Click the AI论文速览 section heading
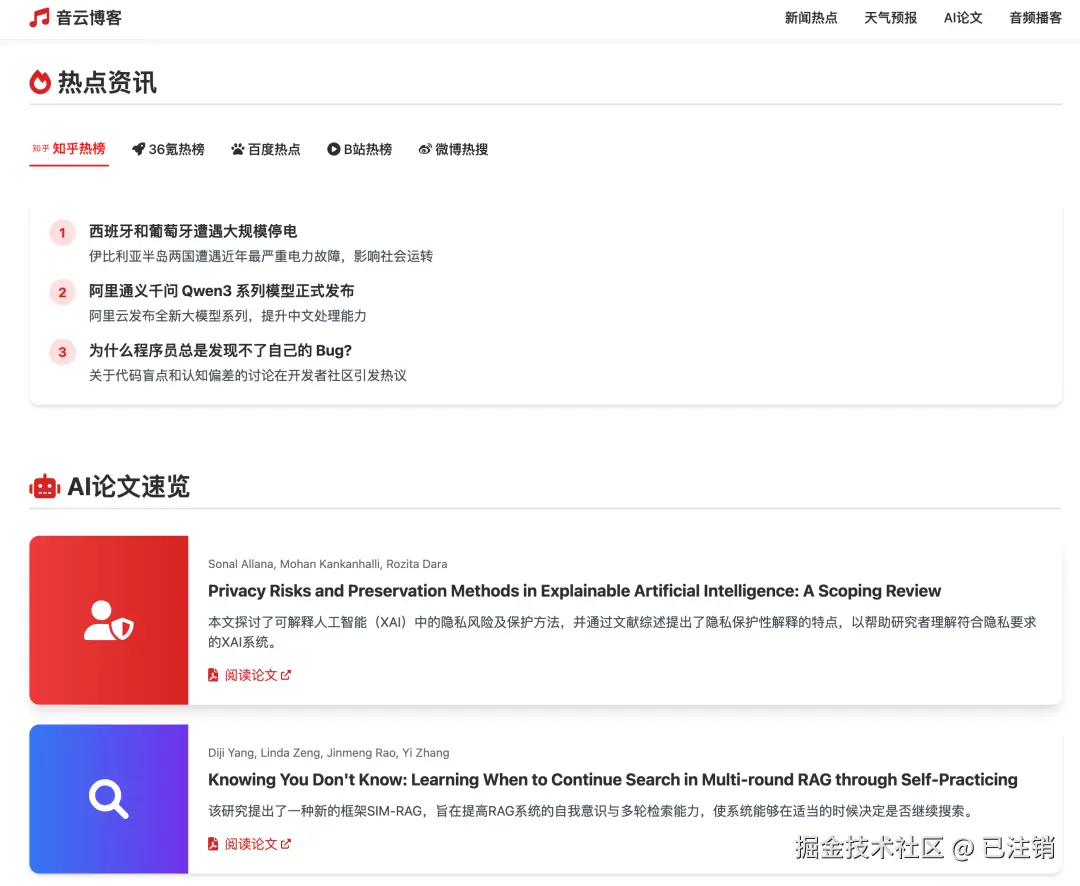 point(128,486)
